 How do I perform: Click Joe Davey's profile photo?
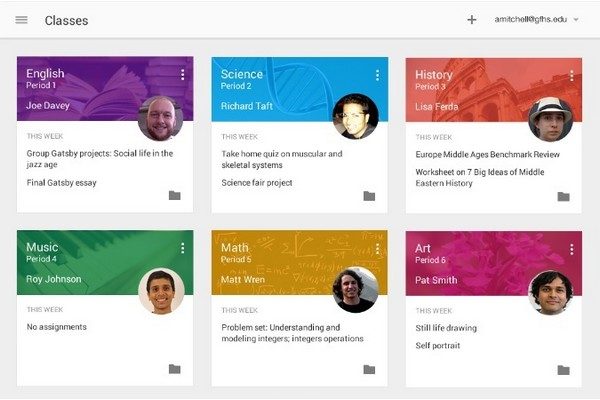161,118
